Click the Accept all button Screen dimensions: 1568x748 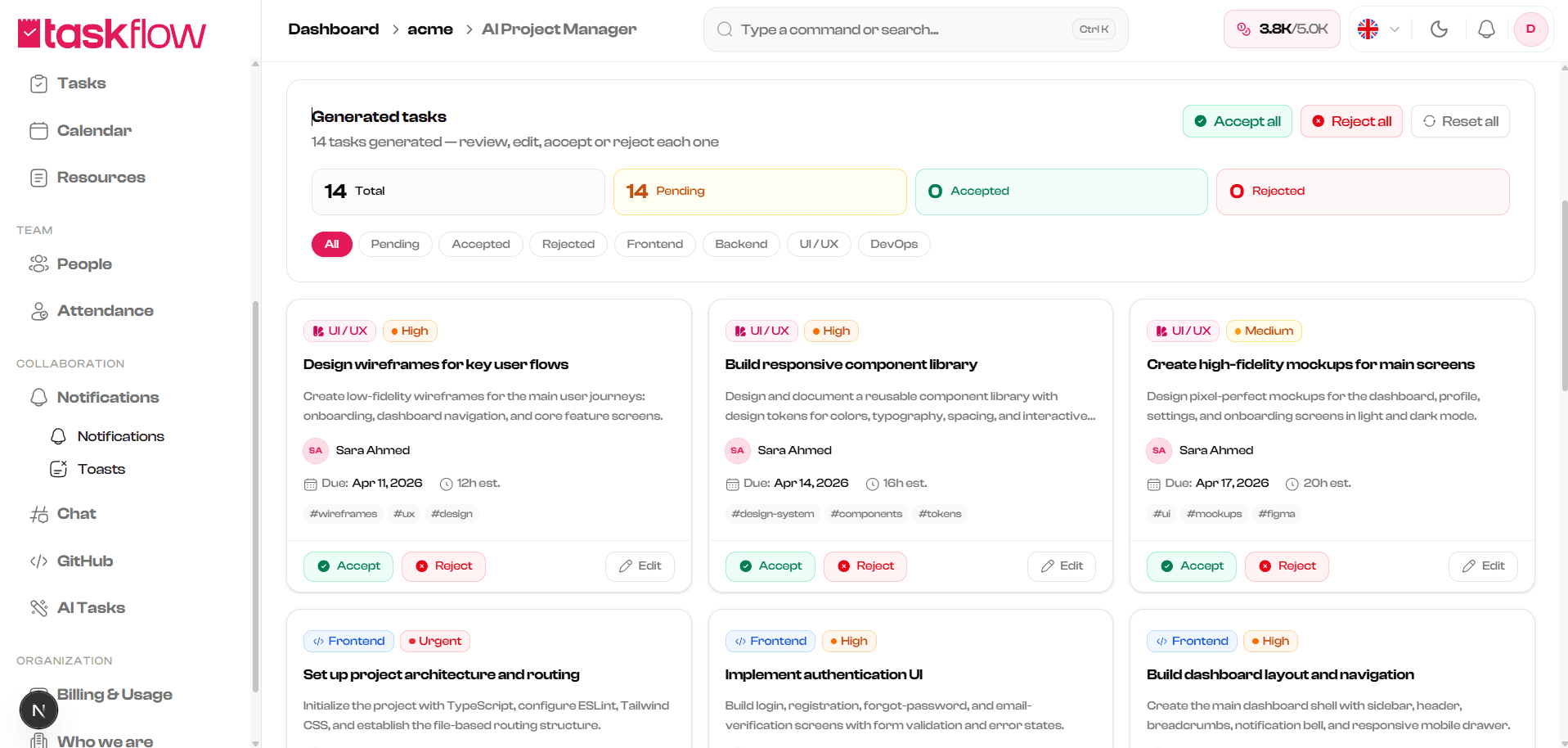[1237, 121]
